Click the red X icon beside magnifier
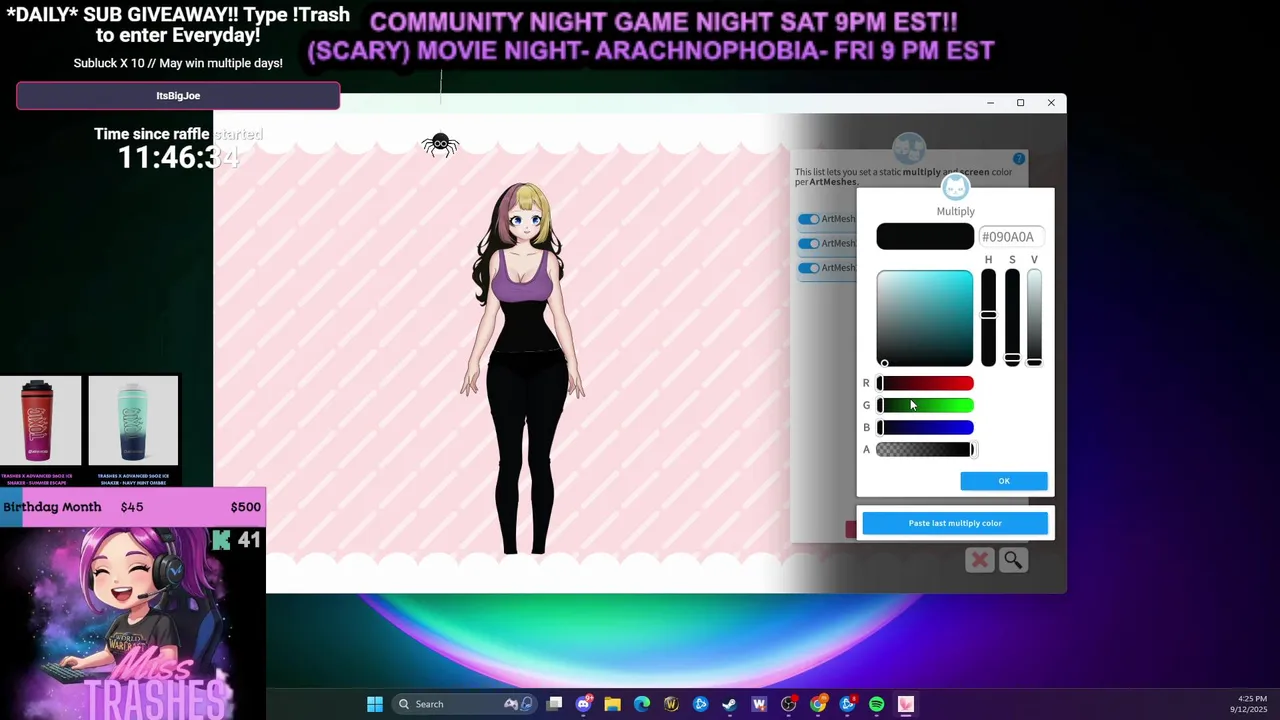The width and height of the screenshot is (1280, 720). pos(980,561)
